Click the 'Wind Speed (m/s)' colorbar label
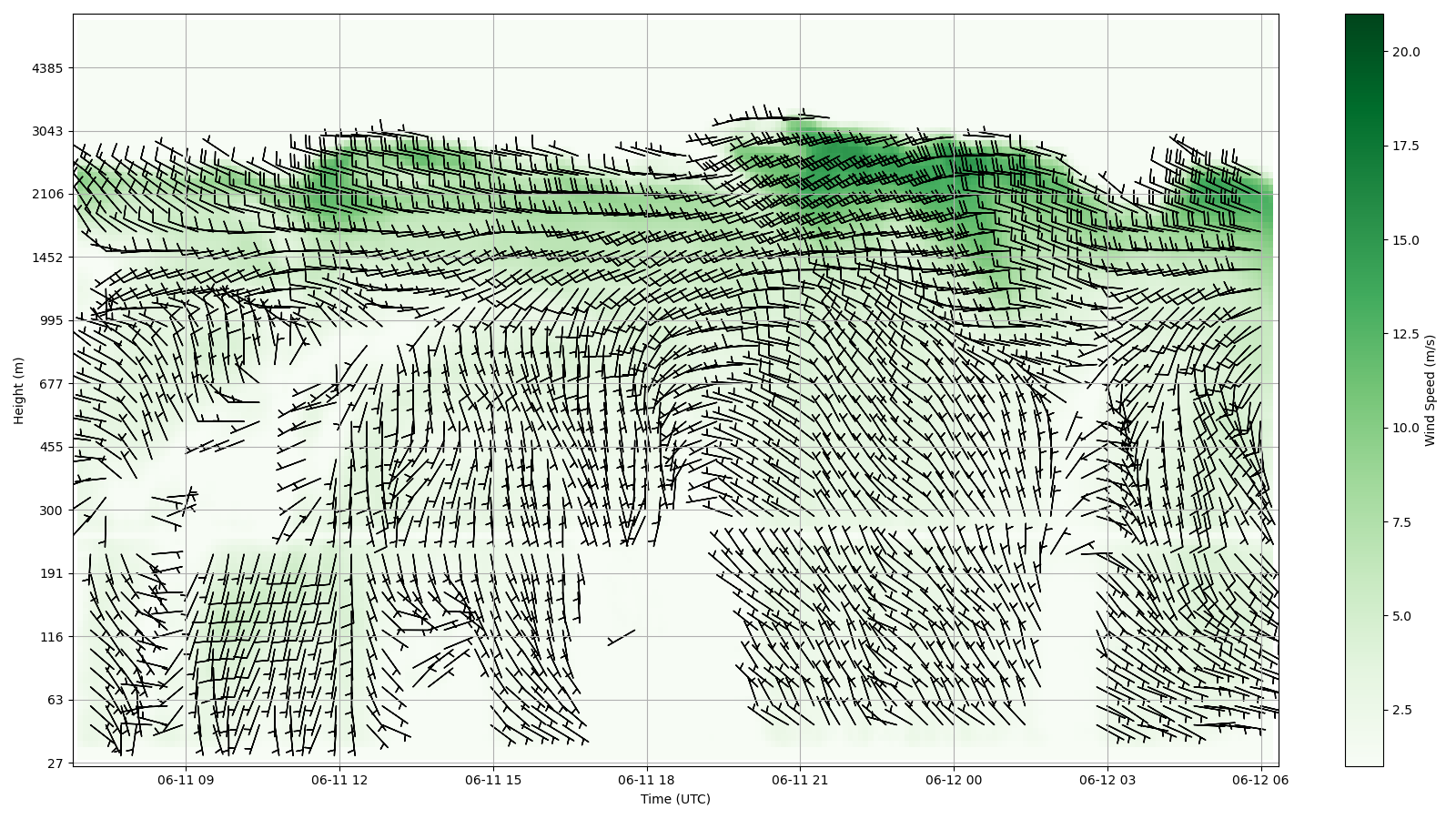The width and height of the screenshot is (1456, 819). tap(1430, 390)
